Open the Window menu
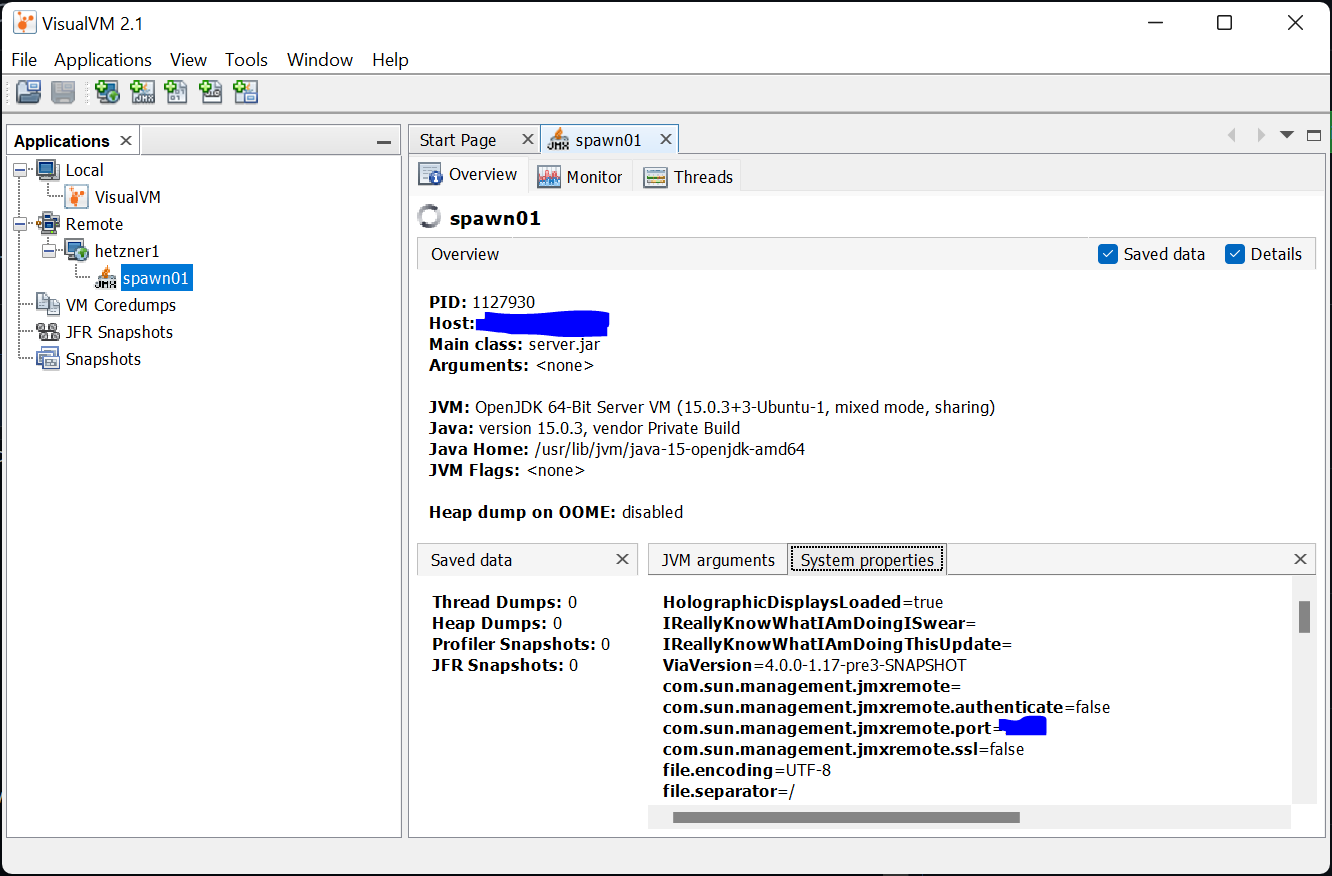This screenshot has width=1332, height=876. tap(320, 60)
